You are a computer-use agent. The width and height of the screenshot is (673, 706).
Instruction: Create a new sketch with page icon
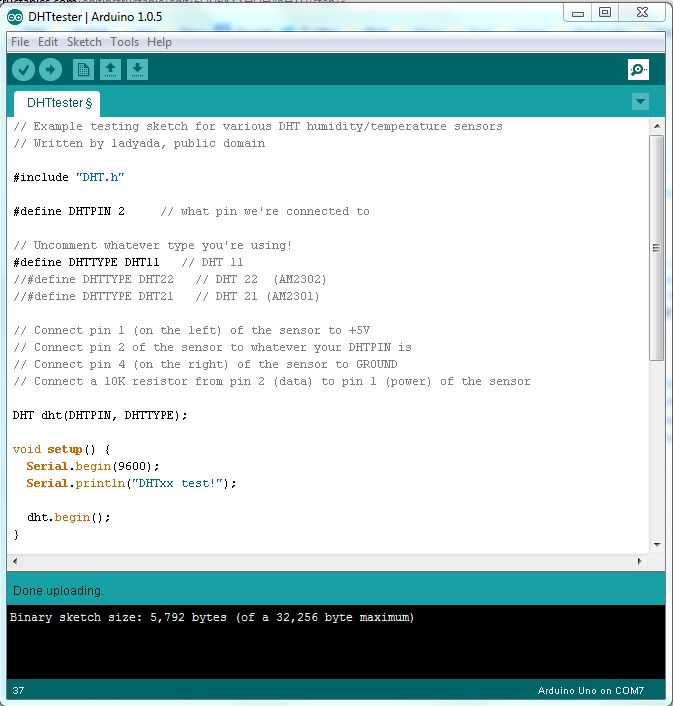83,70
